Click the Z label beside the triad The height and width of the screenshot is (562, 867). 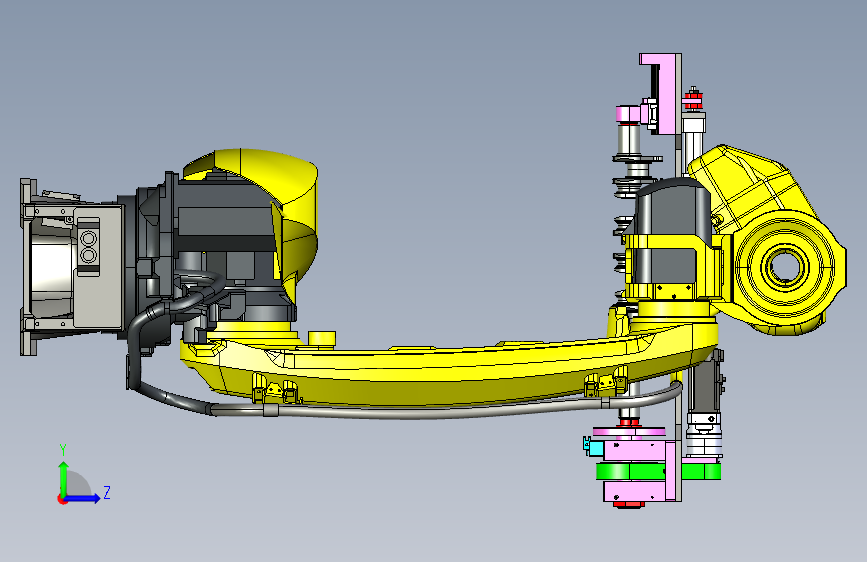[x=107, y=492]
